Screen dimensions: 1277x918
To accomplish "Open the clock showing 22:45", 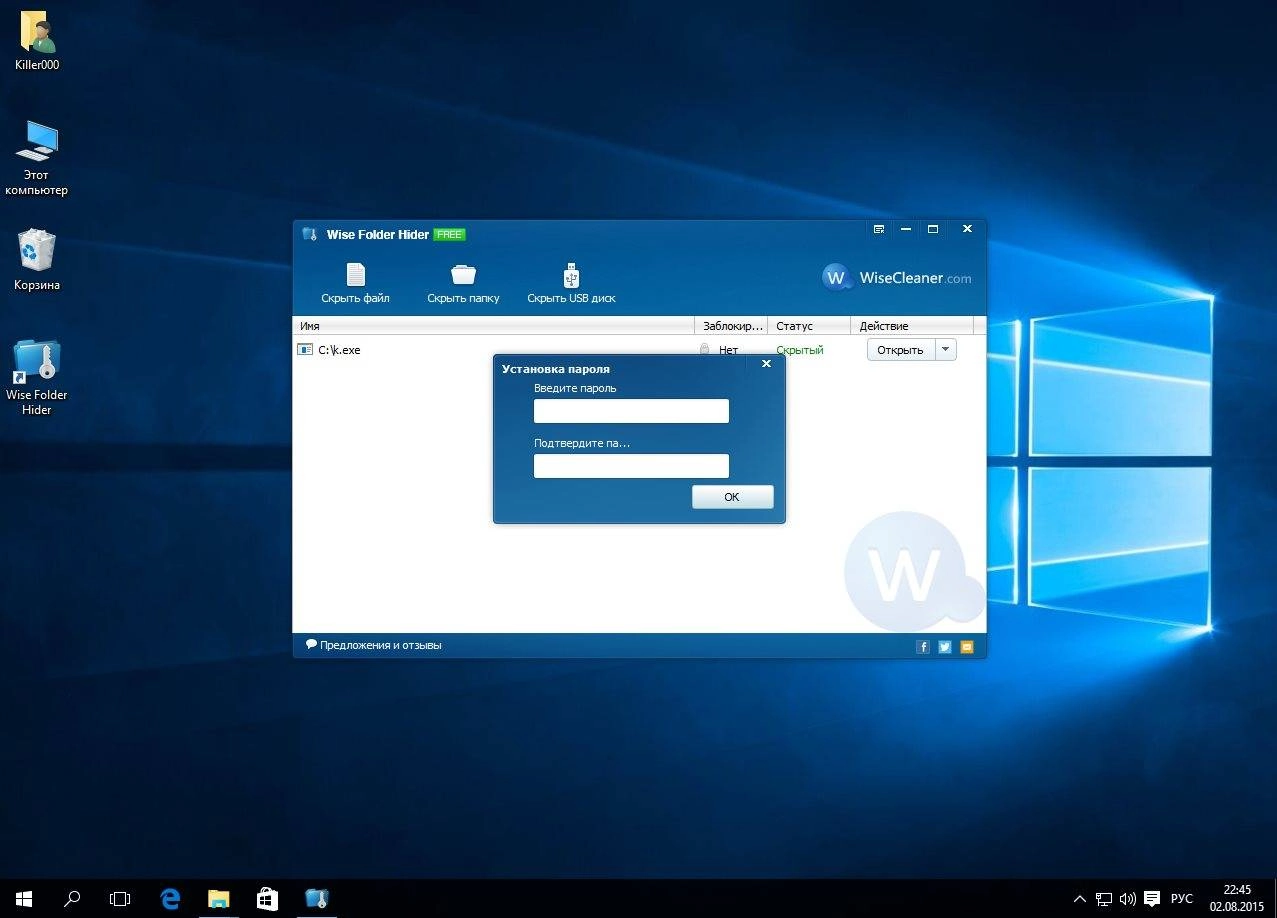I will [x=1237, y=898].
